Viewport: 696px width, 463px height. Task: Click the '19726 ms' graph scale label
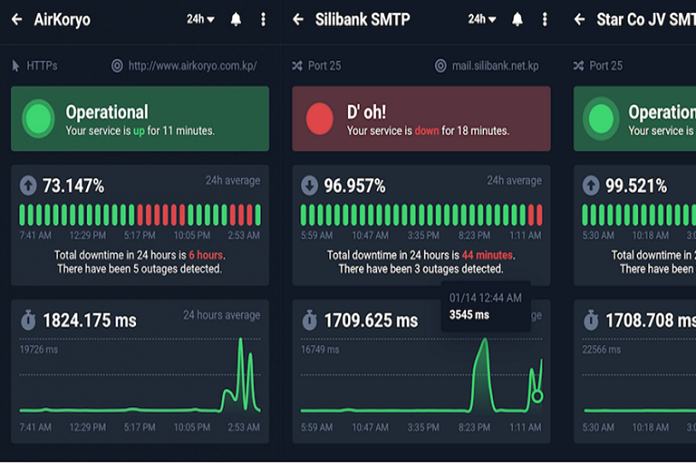(x=39, y=350)
